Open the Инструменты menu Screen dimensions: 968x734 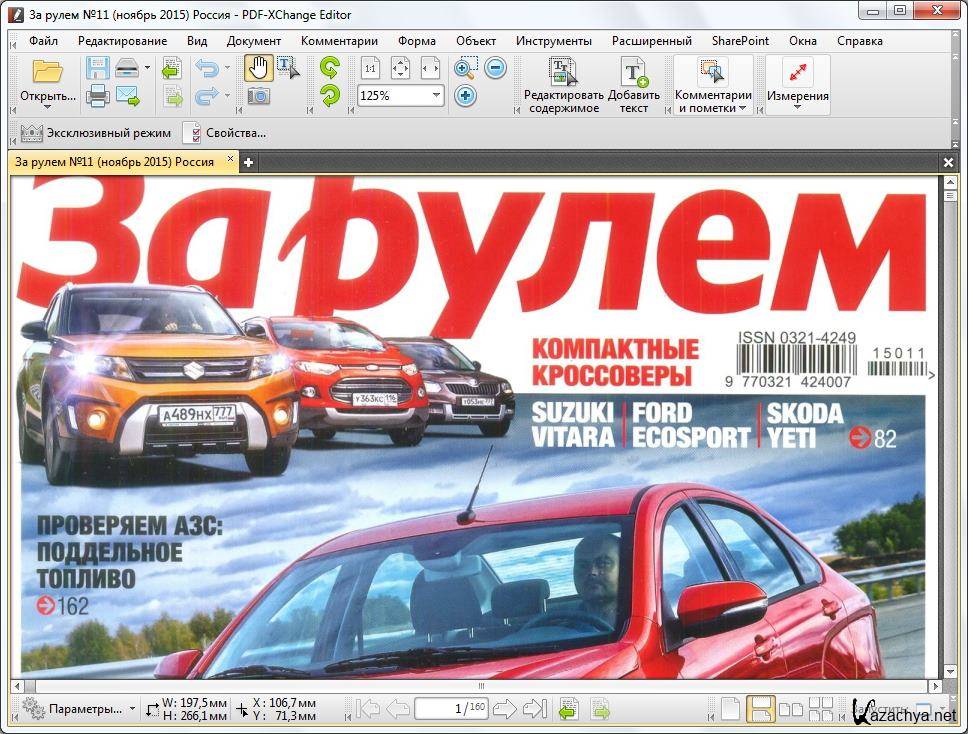[x=554, y=41]
